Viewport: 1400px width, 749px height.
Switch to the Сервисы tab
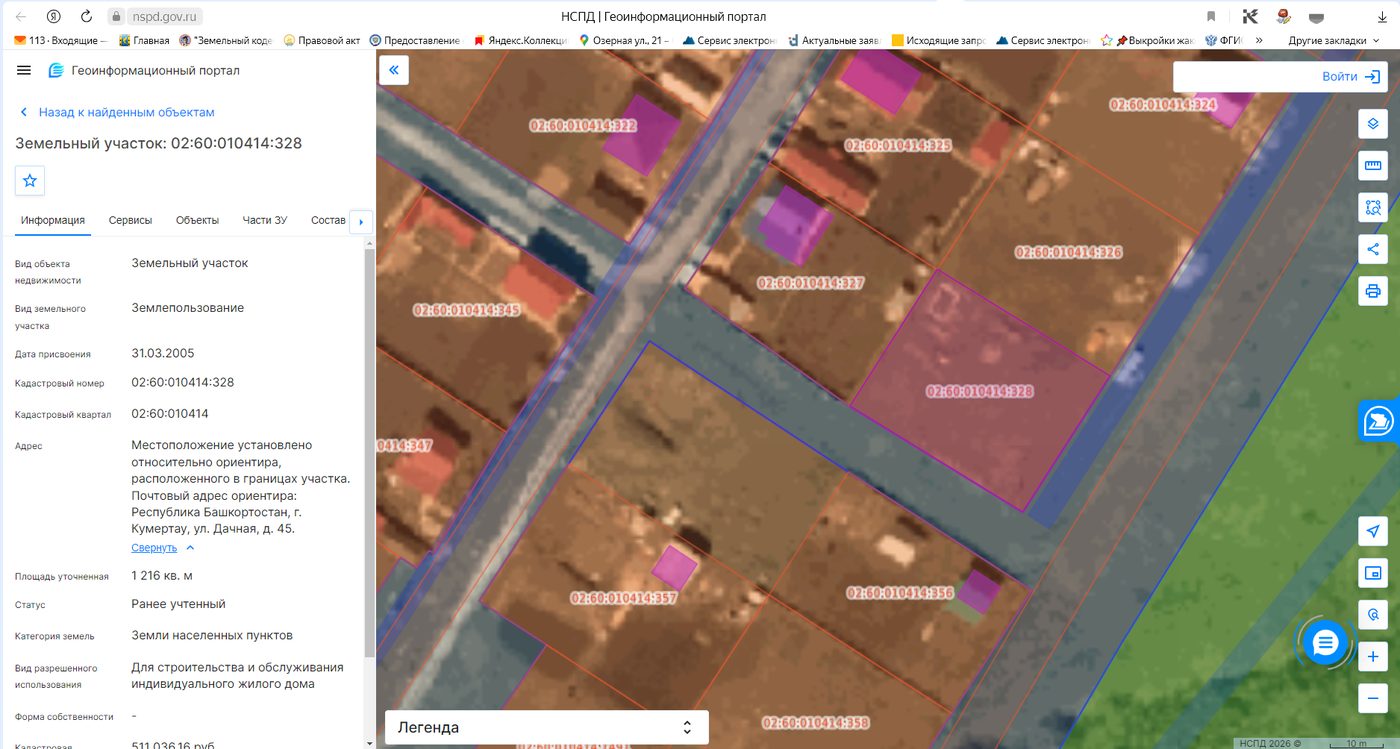click(131, 220)
